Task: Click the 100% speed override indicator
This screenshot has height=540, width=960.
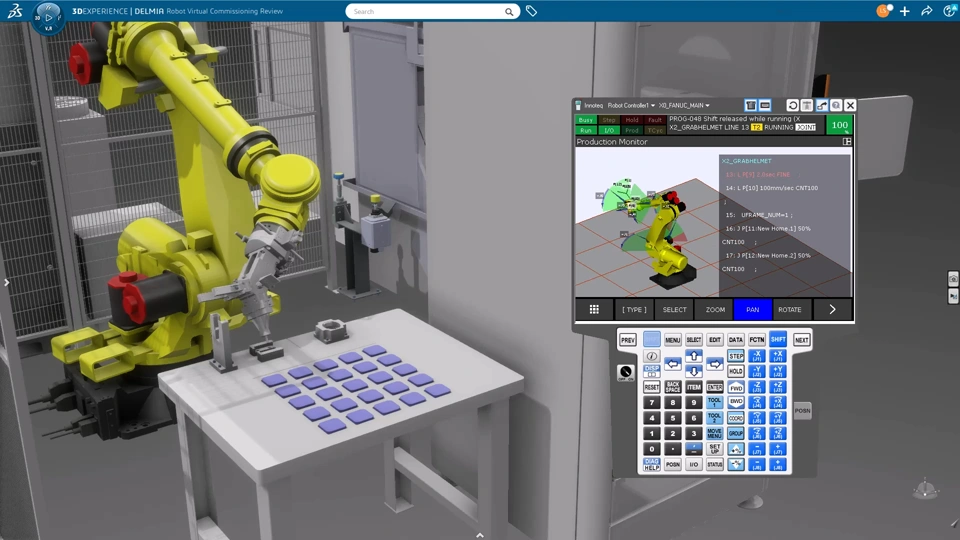Action: [x=839, y=125]
